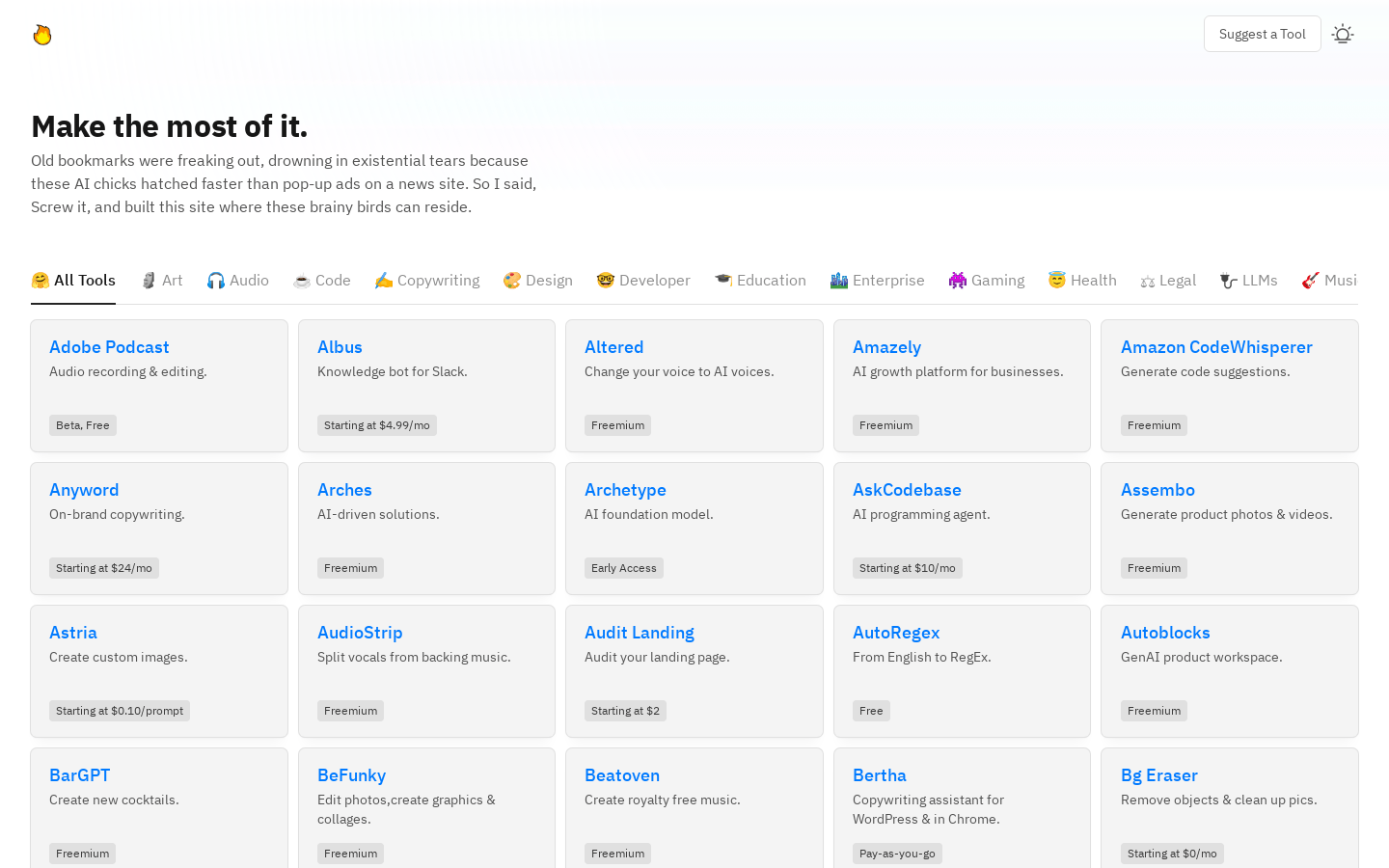
Task: Click 'Create royalty free music.' description
Action: point(663,800)
